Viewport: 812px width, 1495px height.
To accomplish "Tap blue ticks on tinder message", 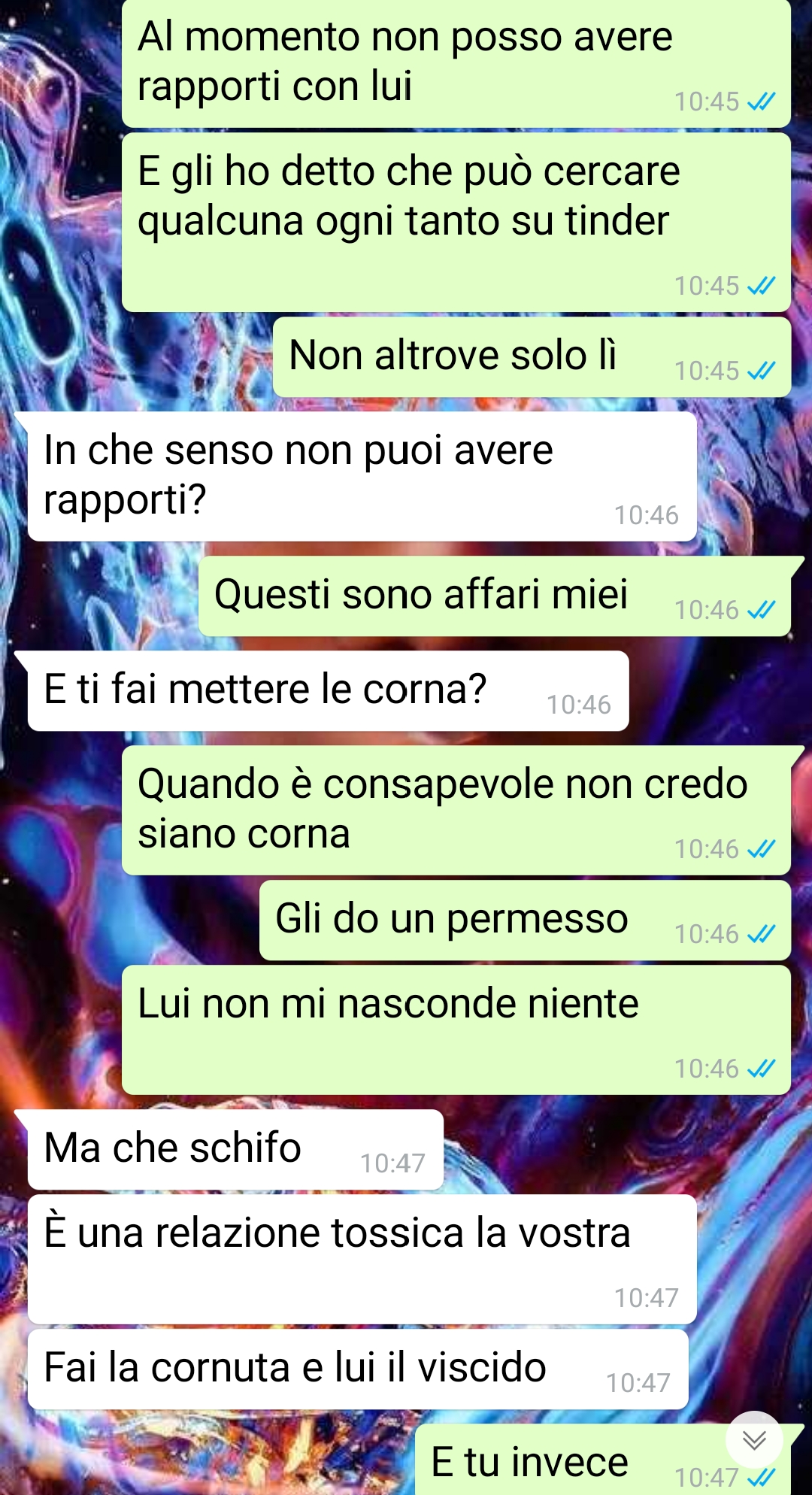I will [762, 286].
